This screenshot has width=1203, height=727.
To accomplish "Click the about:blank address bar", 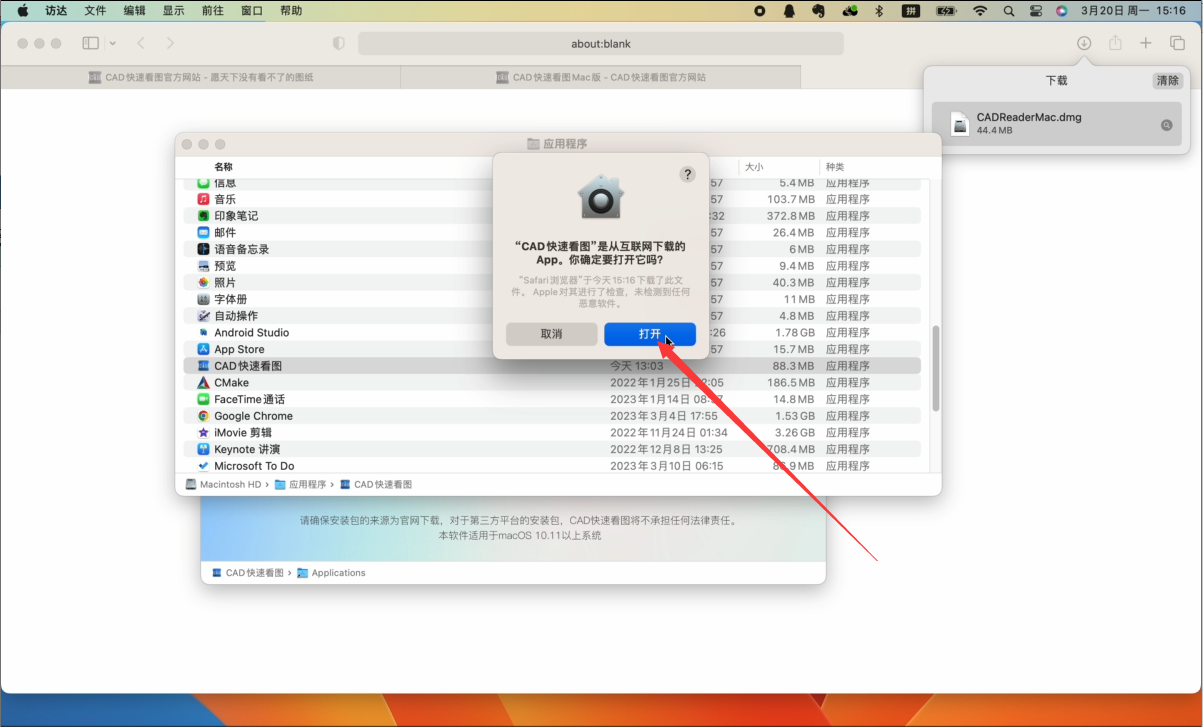I will 601,43.
